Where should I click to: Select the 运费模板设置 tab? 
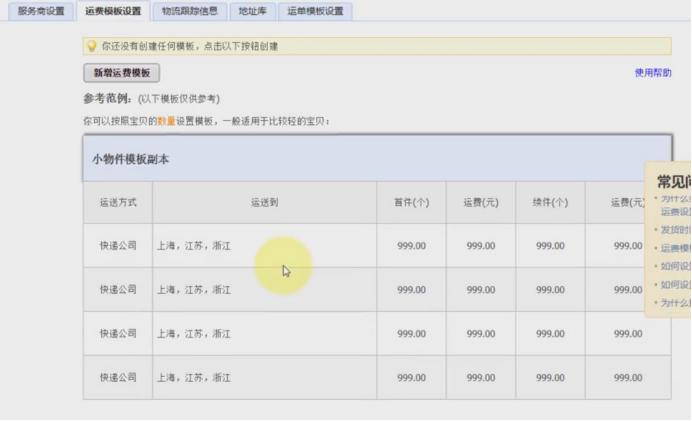pos(113,11)
